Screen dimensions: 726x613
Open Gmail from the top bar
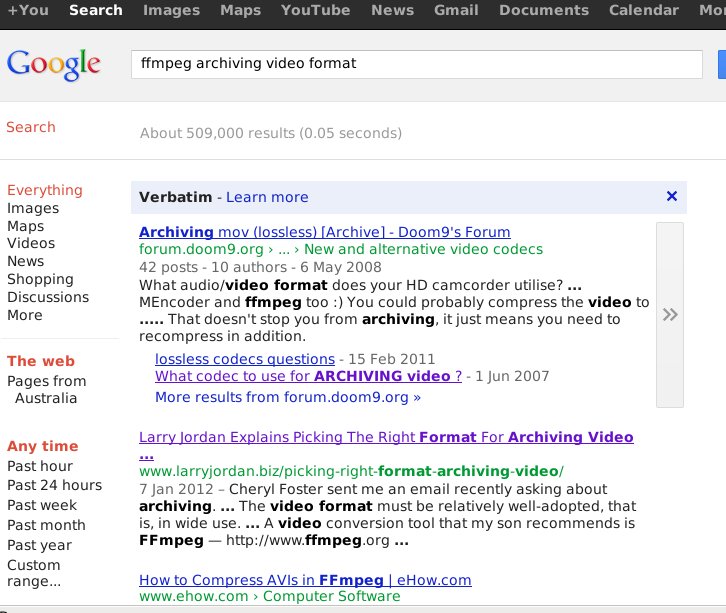pos(456,10)
